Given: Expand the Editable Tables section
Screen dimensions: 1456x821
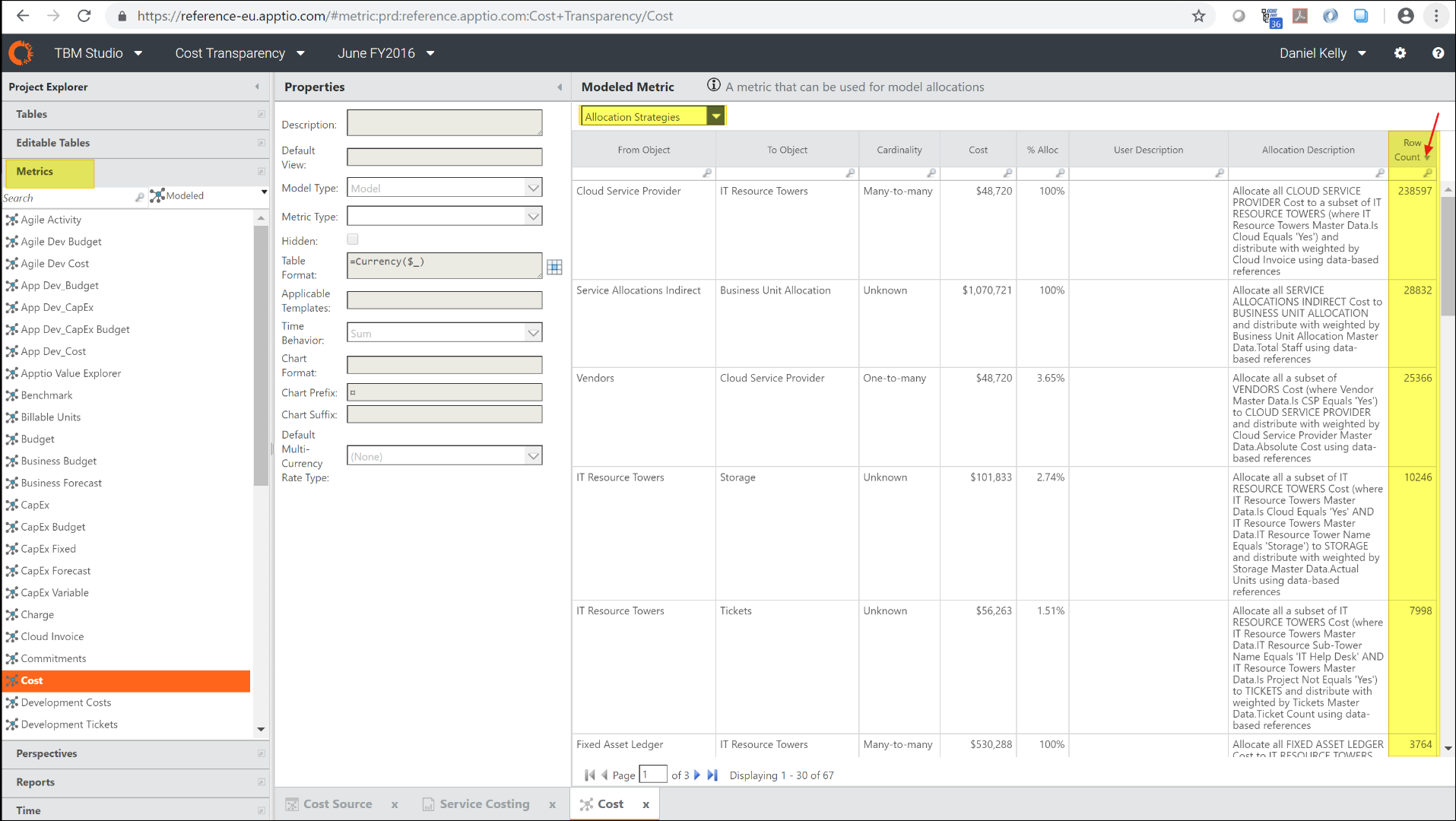Looking at the screenshot, I should [x=135, y=143].
